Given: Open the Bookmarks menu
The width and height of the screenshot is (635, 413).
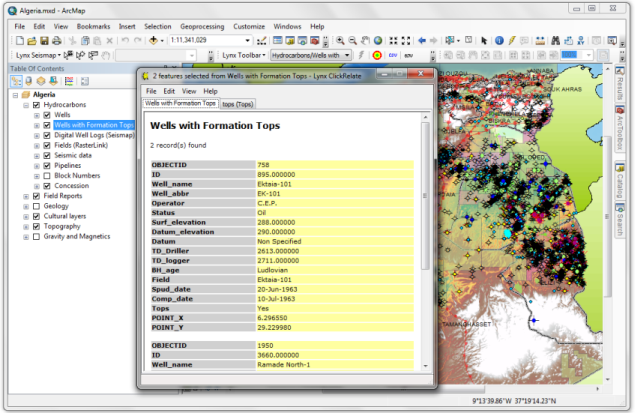Looking at the screenshot, I should click(93, 26).
